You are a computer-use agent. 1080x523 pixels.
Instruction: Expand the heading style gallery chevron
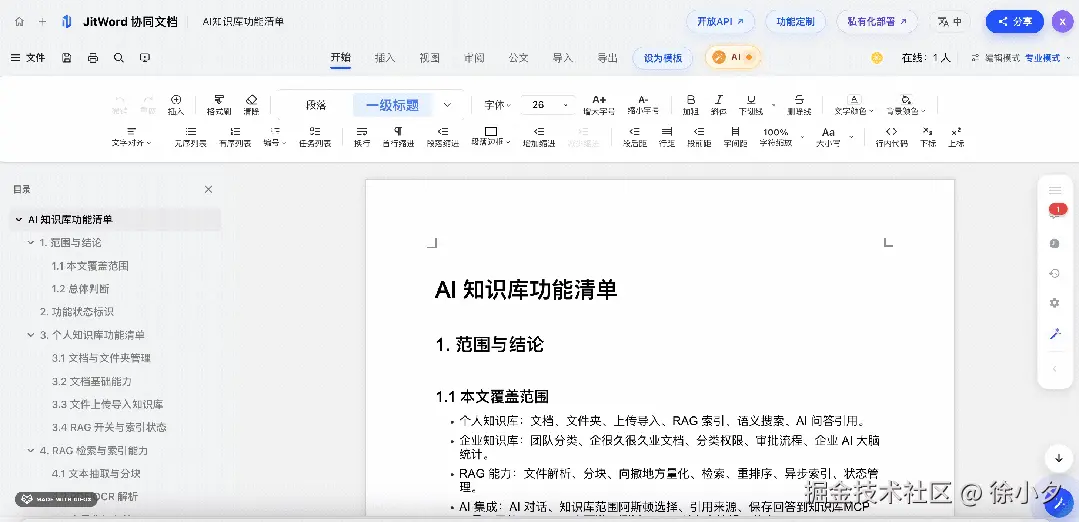point(447,105)
